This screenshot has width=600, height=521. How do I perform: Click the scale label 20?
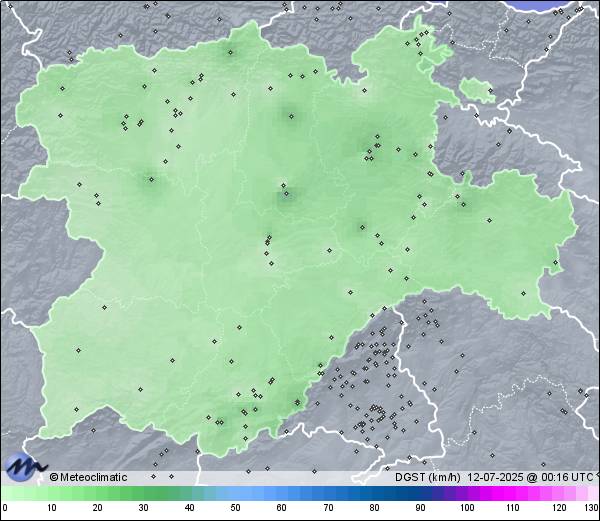[x=98, y=508]
